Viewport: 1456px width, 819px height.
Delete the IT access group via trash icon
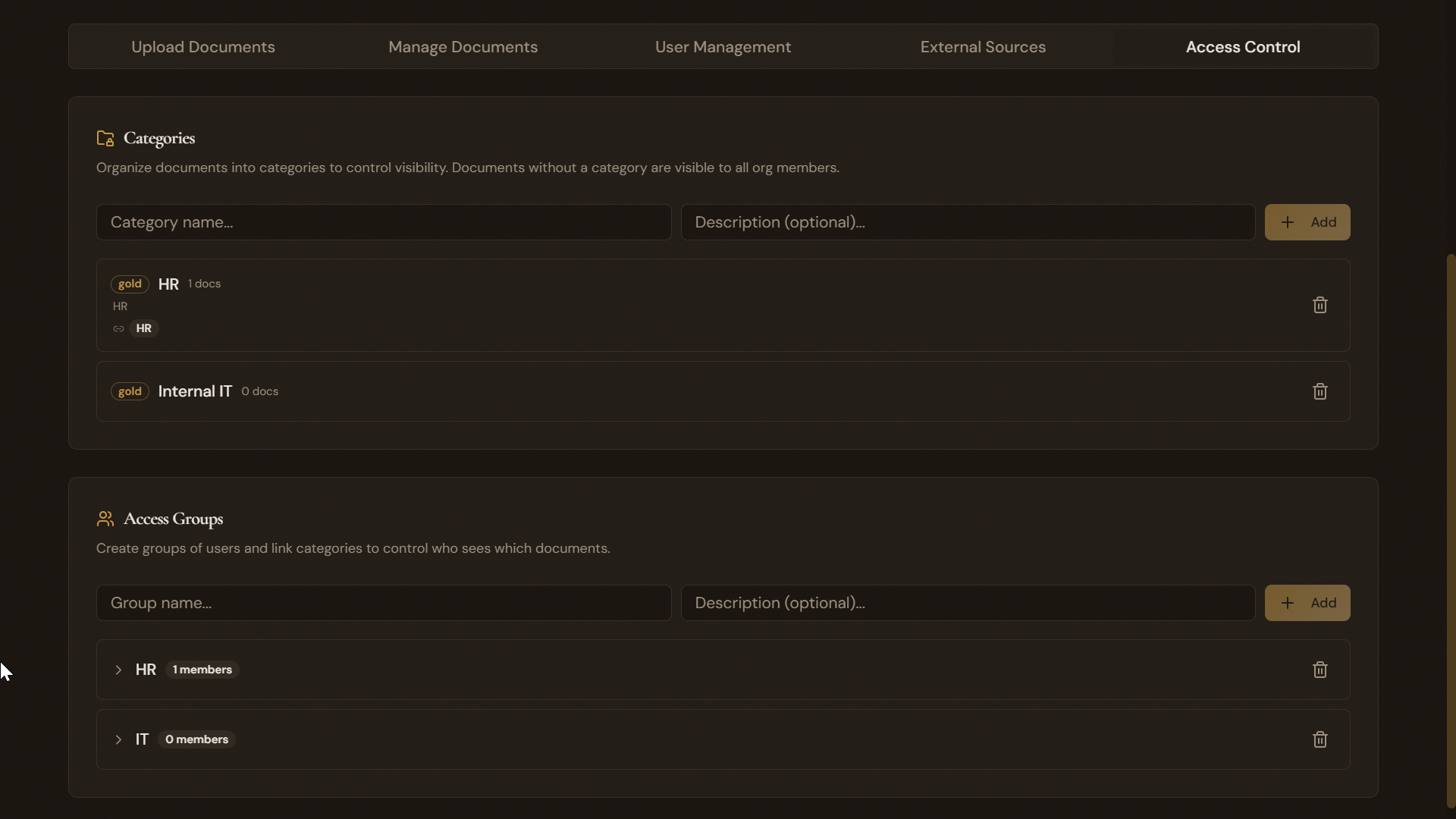coord(1319,739)
